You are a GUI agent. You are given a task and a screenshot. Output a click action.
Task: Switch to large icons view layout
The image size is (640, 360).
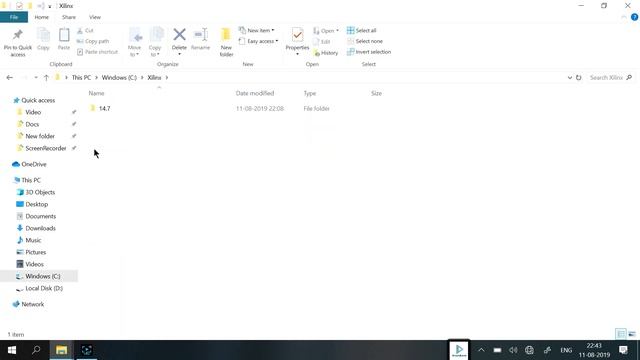632,334
